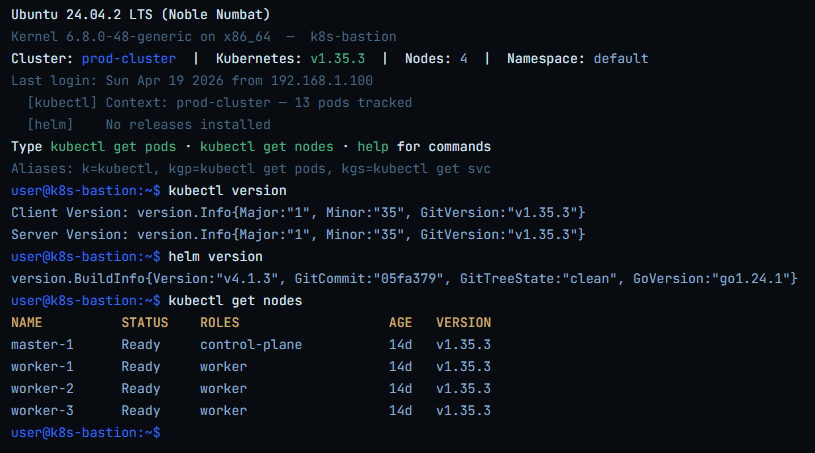Click the '14d' age for worker-1
Viewport: 815px width, 453px height.
pos(400,367)
